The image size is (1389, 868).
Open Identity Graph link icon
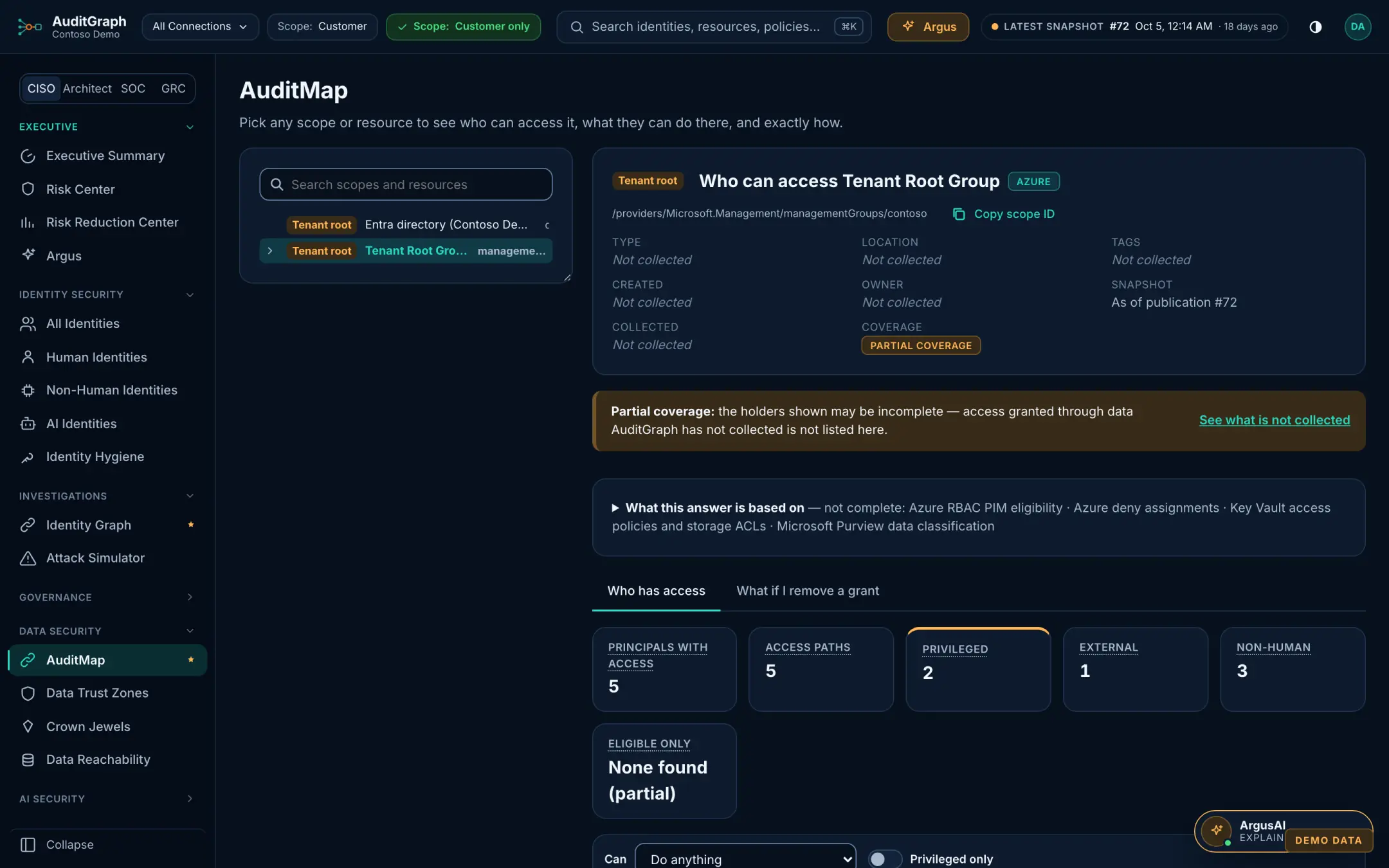point(28,525)
